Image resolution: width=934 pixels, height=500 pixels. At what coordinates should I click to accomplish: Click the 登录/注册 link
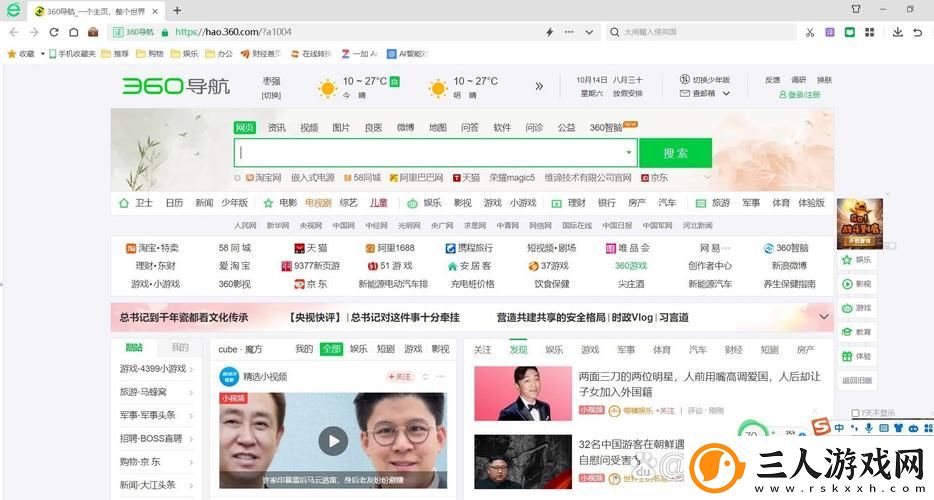click(799, 95)
